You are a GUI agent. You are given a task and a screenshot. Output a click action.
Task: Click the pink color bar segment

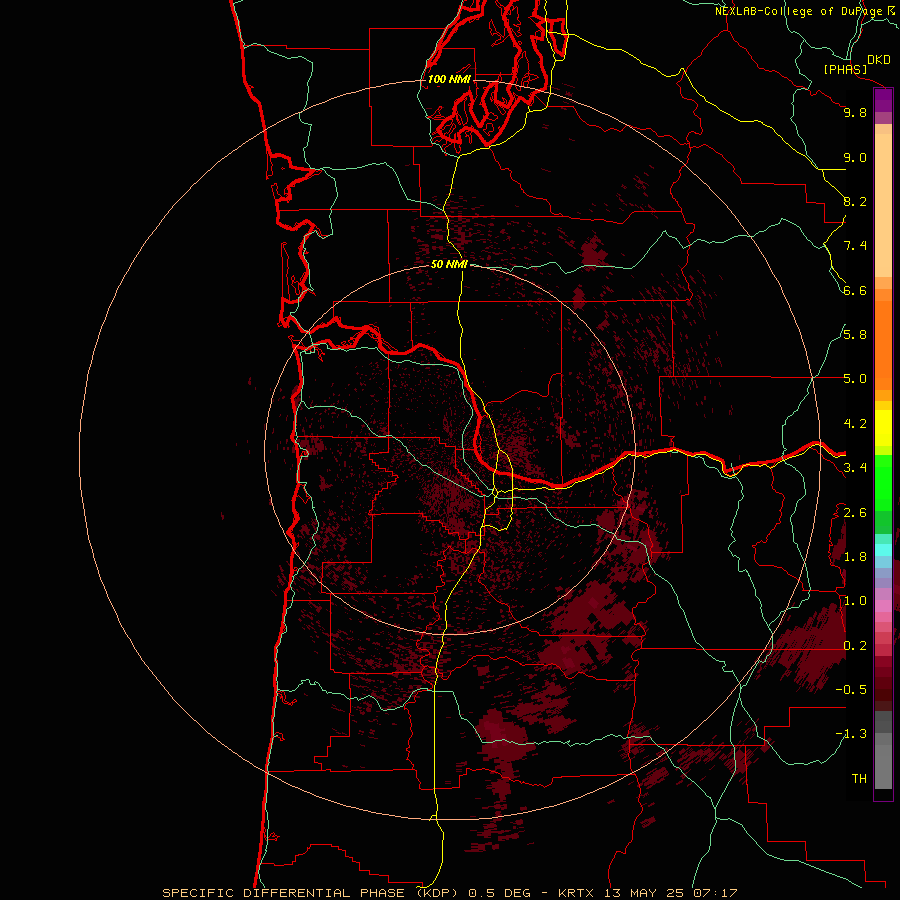pos(883,606)
